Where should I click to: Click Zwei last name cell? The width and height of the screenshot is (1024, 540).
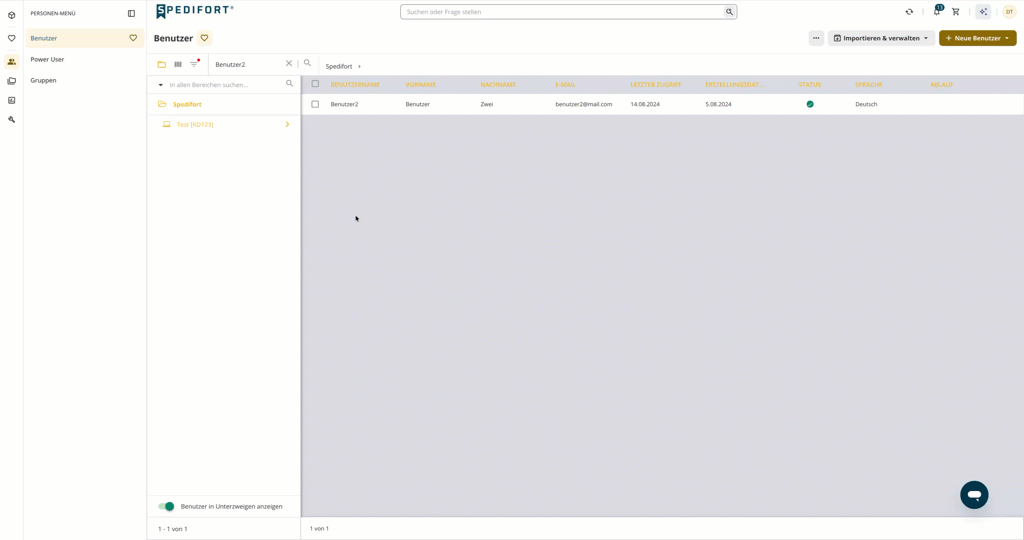coord(487,104)
